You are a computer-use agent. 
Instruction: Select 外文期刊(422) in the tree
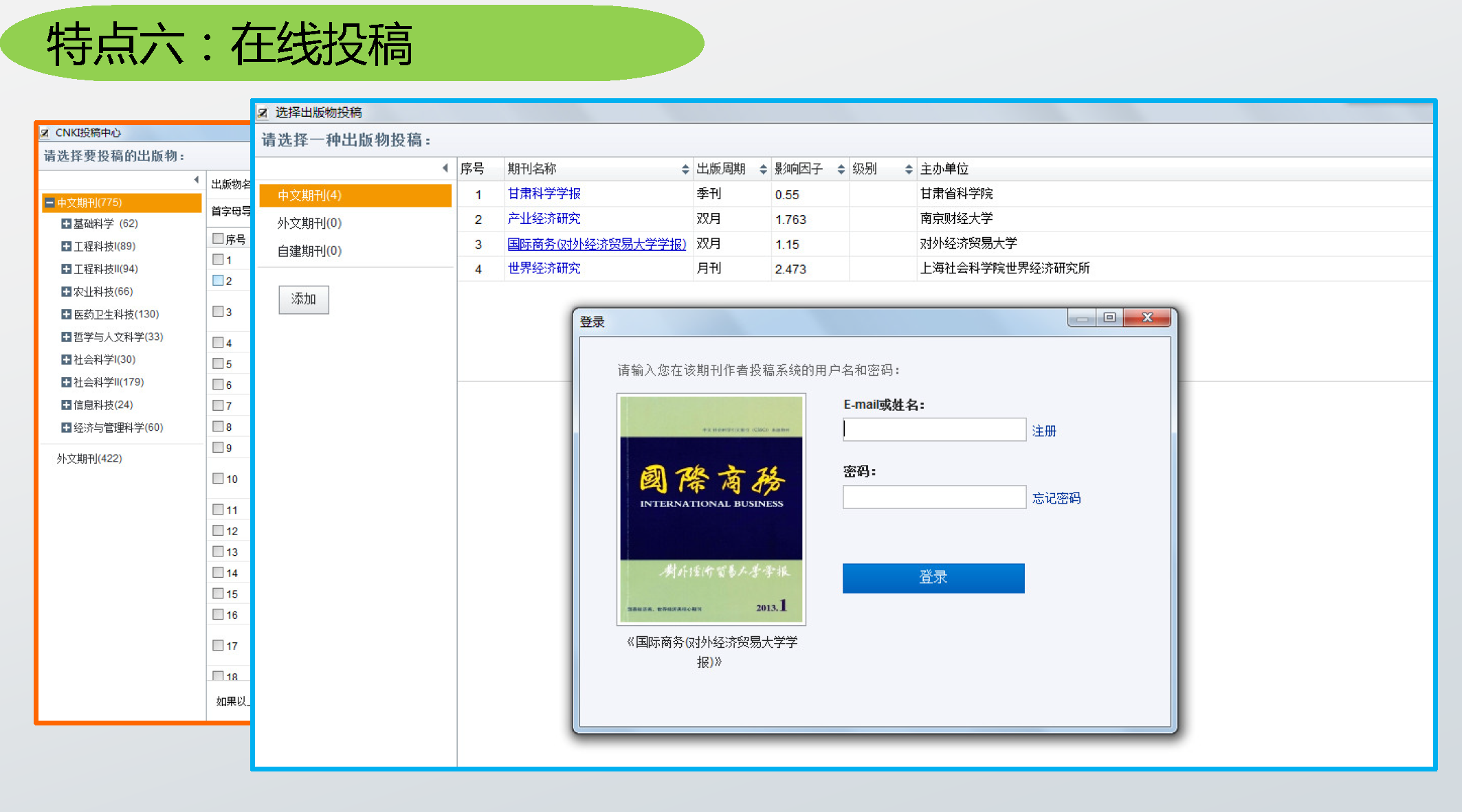pyautogui.click(x=89, y=458)
